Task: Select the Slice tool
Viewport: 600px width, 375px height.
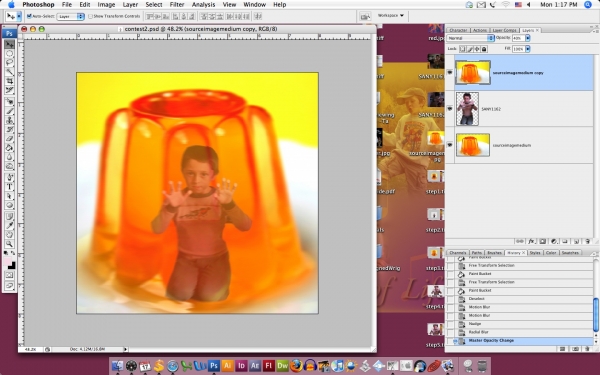Action: tap(10, 90)
